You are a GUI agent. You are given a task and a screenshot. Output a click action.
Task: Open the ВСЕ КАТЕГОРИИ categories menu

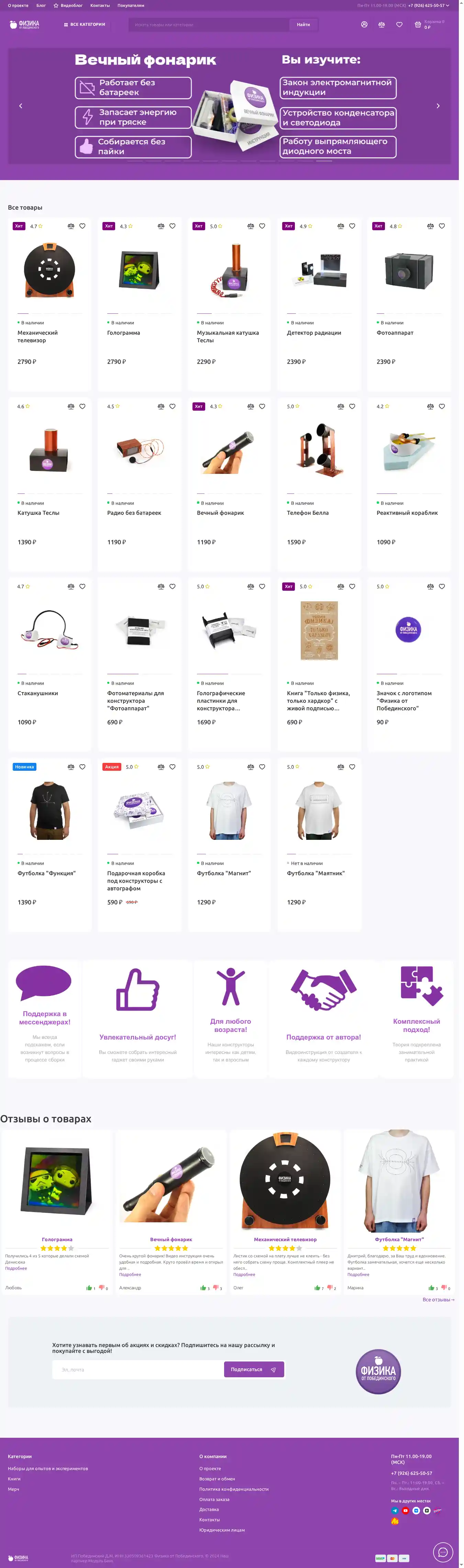pos(85,24)
